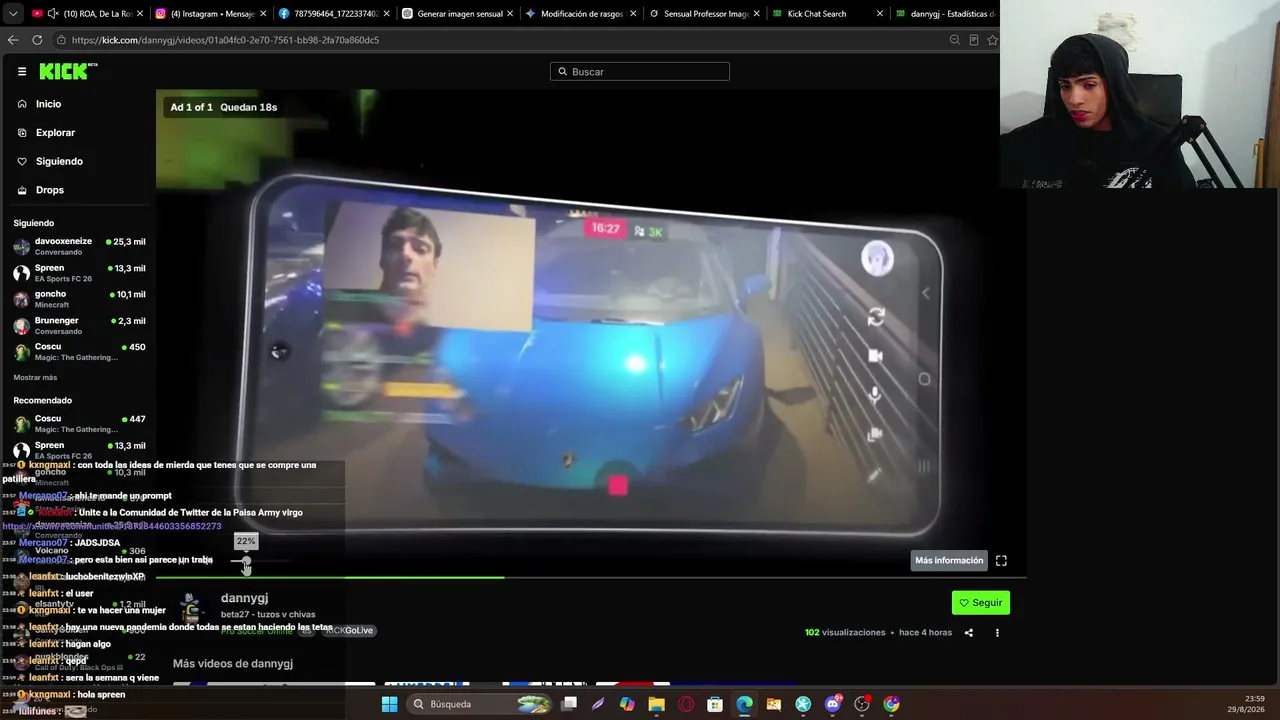1280x720 pixels.
Task: Click the profile avatar on the ad phone screen
Action: (x=877, y=258)
